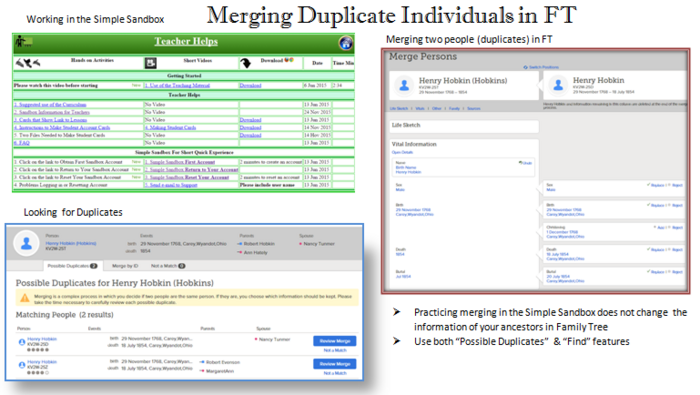700x395 pixels.
Task: Click the tools icon beside Hands on Activities
Action: point(28,63)
